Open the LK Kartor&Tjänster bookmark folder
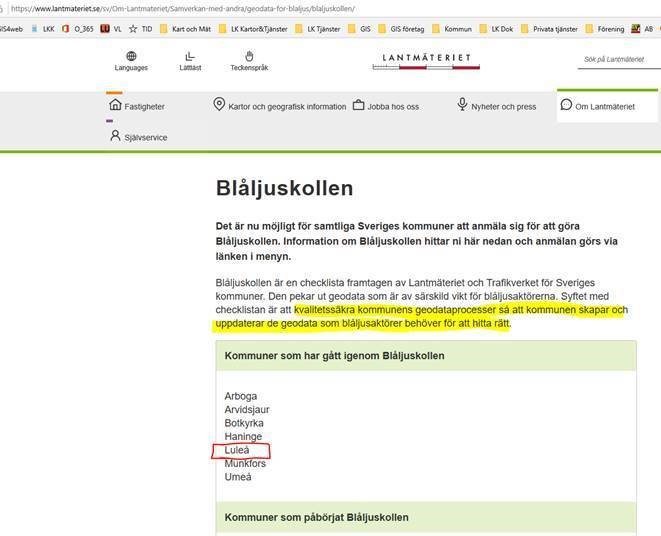Screen dimensions: 661x536 pyautogui.click(x=253, y=29)
